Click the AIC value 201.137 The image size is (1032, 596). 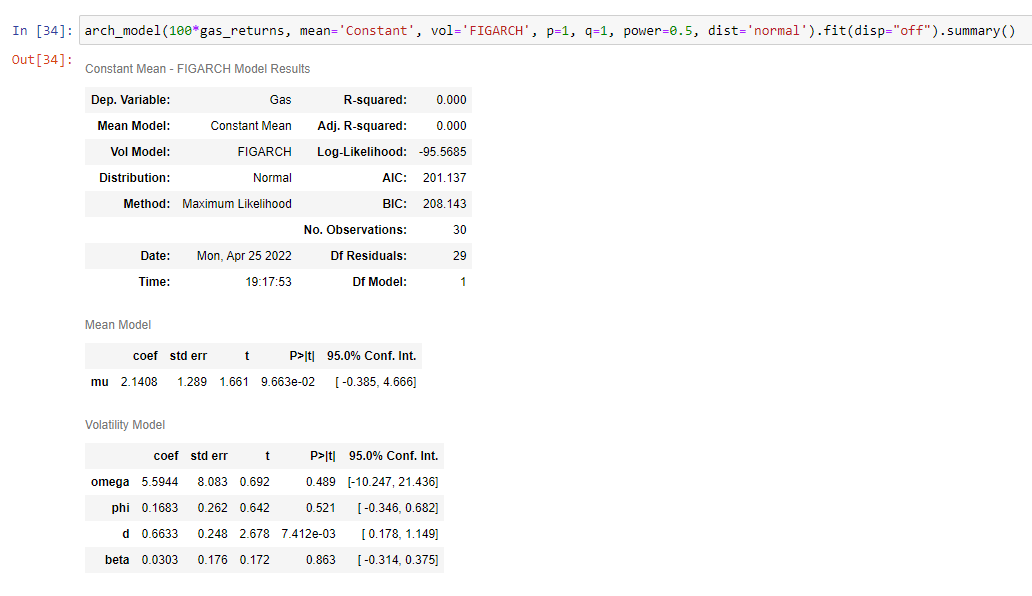tap(447, 178)
